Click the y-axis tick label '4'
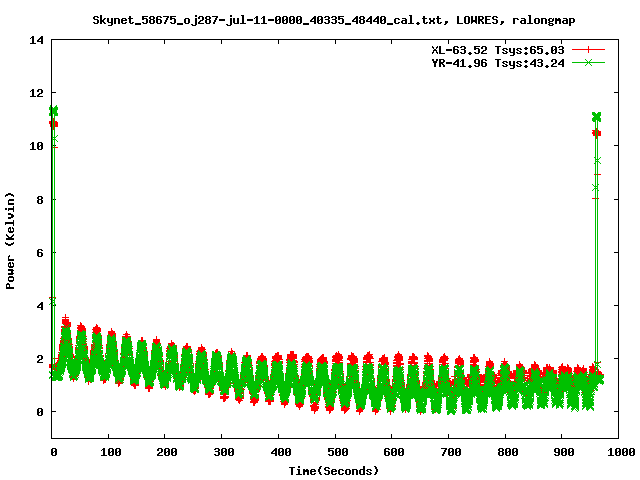This screenshot has height=480, width=640. [40, 306]
